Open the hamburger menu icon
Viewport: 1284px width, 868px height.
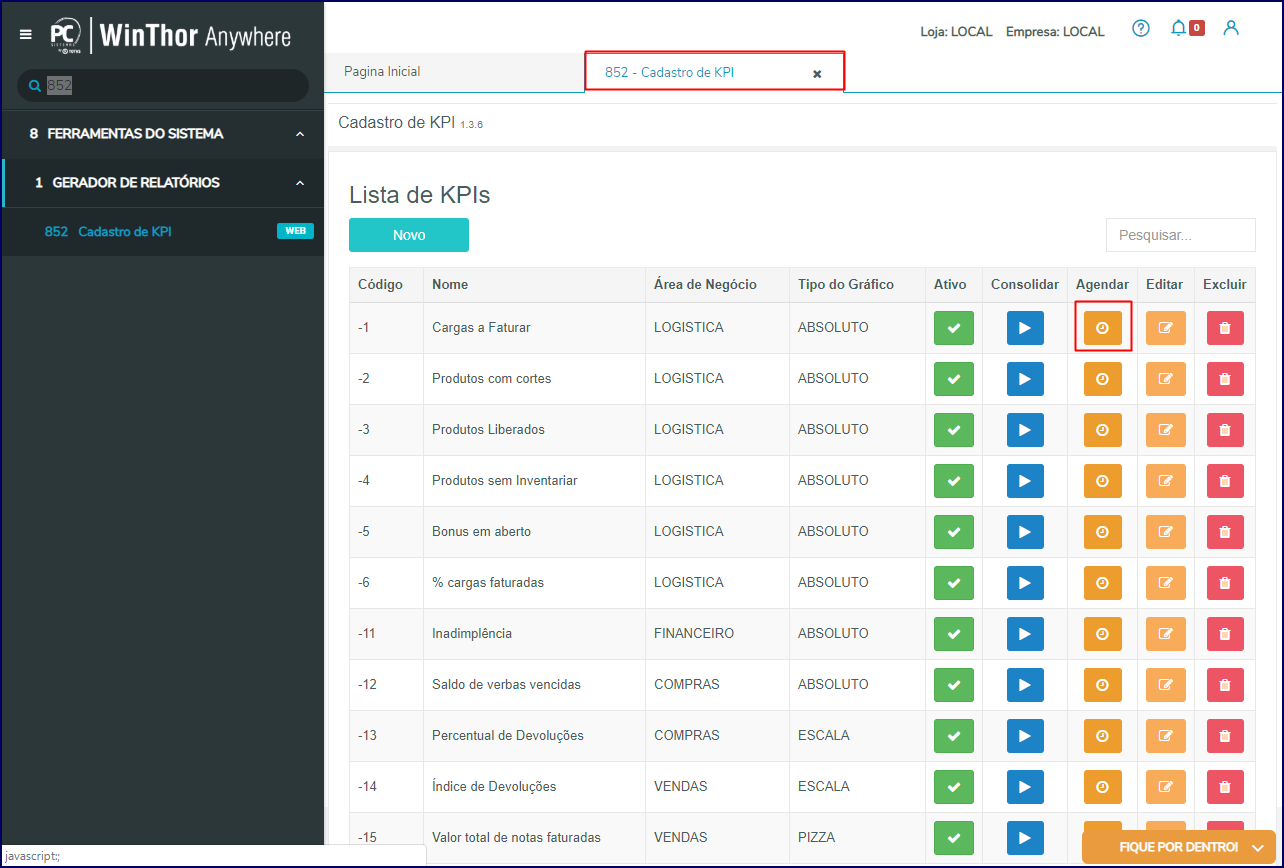pyautogui.click(x=26, y=35)
